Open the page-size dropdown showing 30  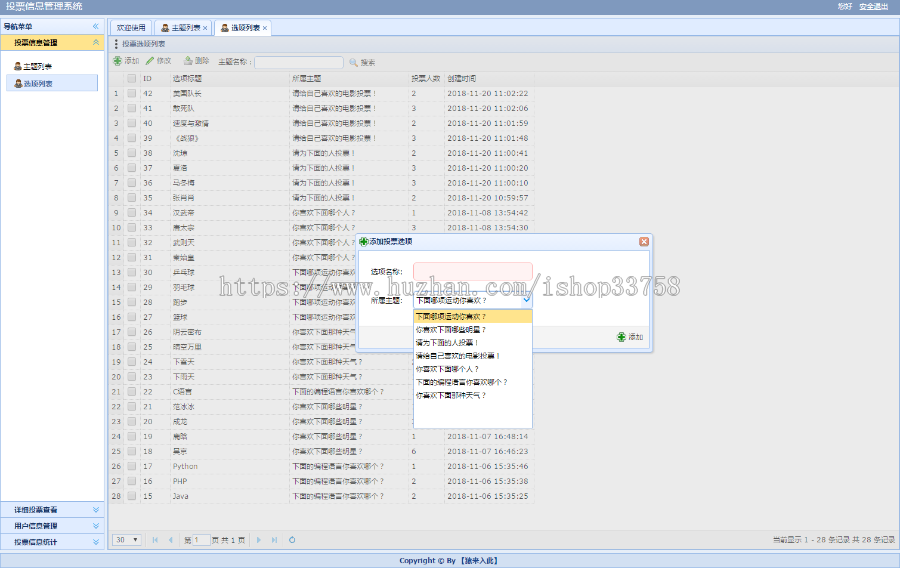click(127, 540)
